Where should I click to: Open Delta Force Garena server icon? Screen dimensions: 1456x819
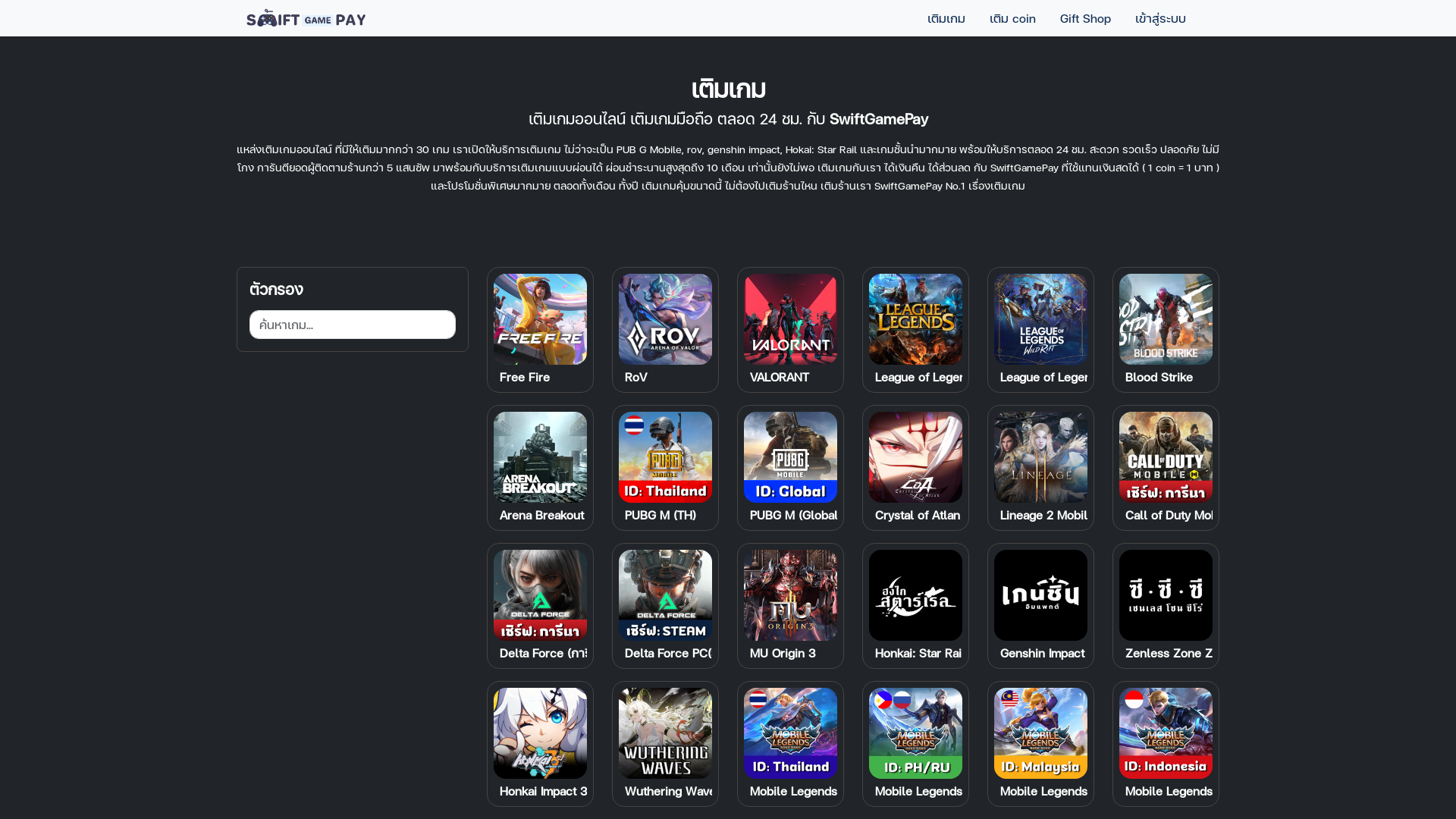tap(540, 595)
